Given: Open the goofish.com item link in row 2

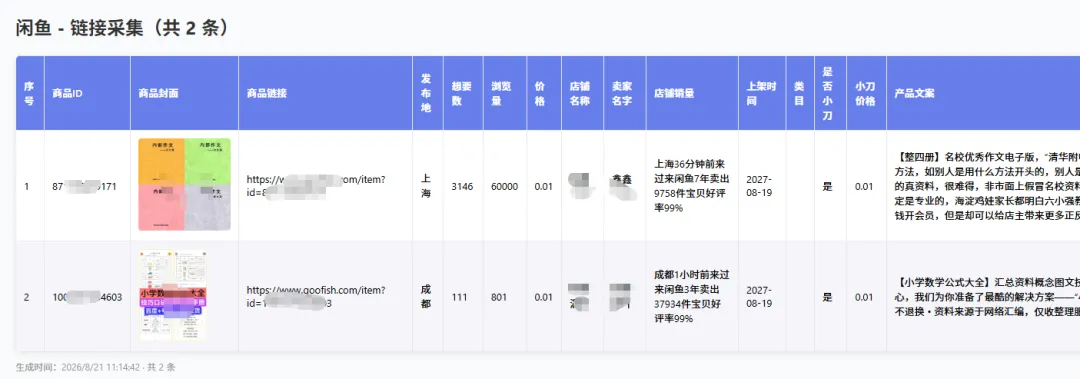Looking at the screenshot, I should click(316, 296).
